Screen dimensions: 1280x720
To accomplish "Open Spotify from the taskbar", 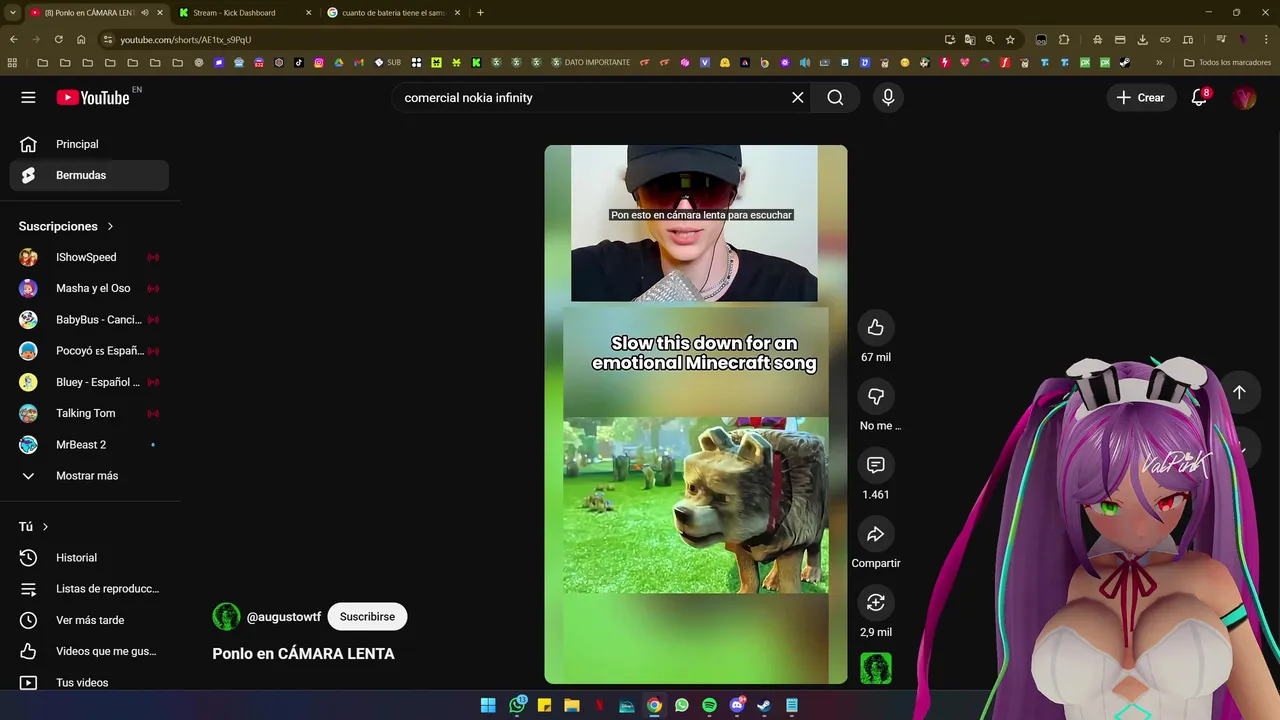I will click(x=709, y=705).
